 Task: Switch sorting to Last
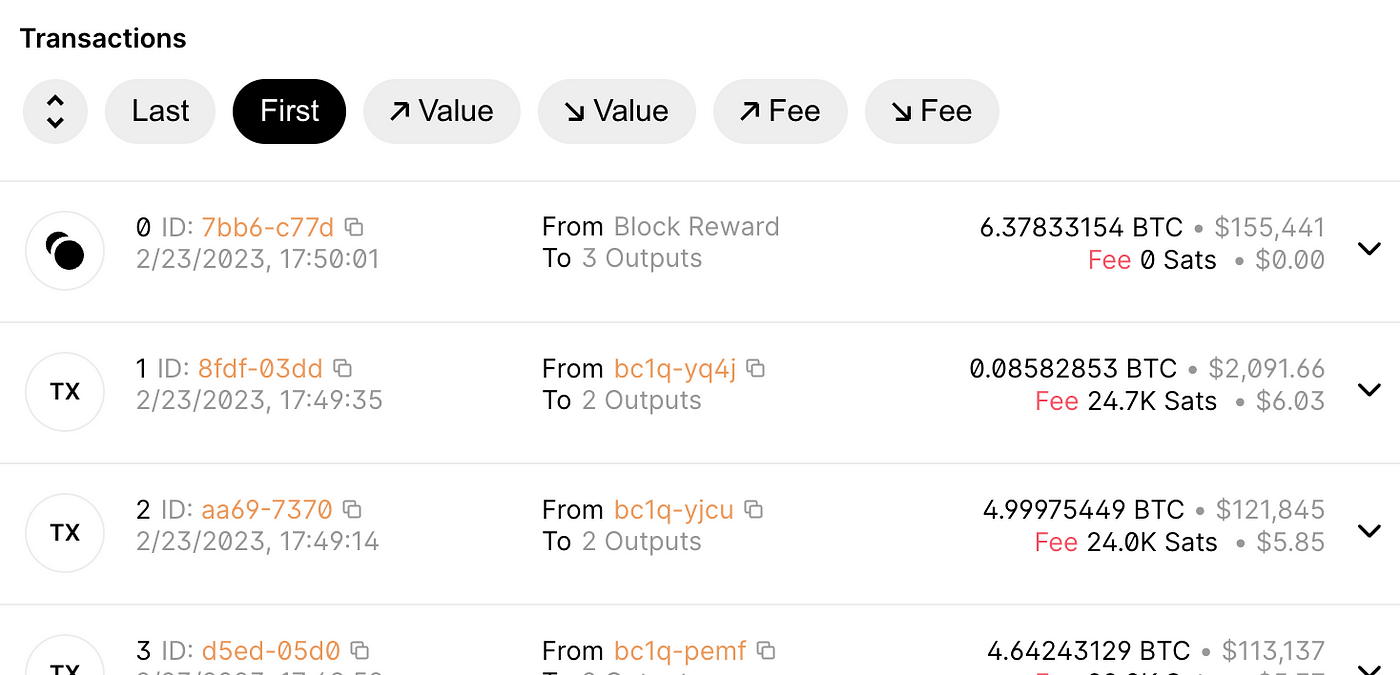coord(160,111)
